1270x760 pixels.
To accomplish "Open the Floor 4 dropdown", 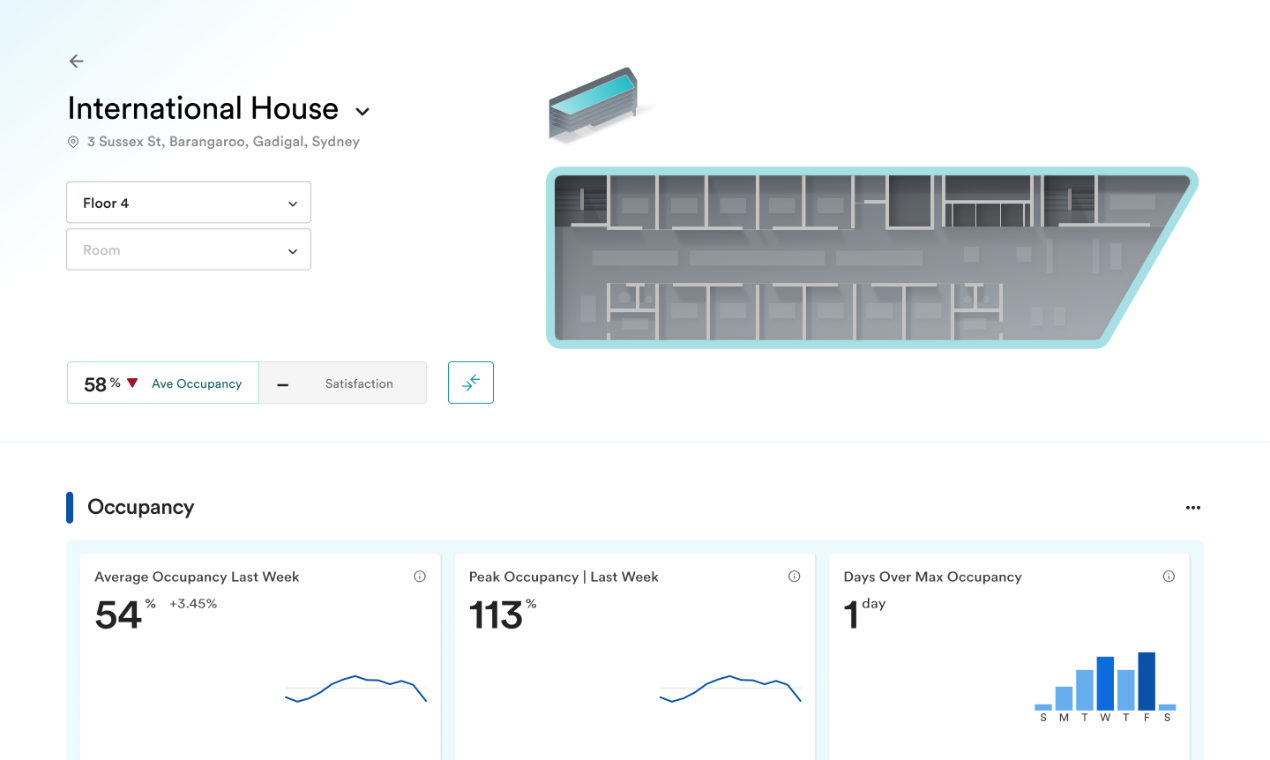I will pyautogui.click(x=189, y=202).
